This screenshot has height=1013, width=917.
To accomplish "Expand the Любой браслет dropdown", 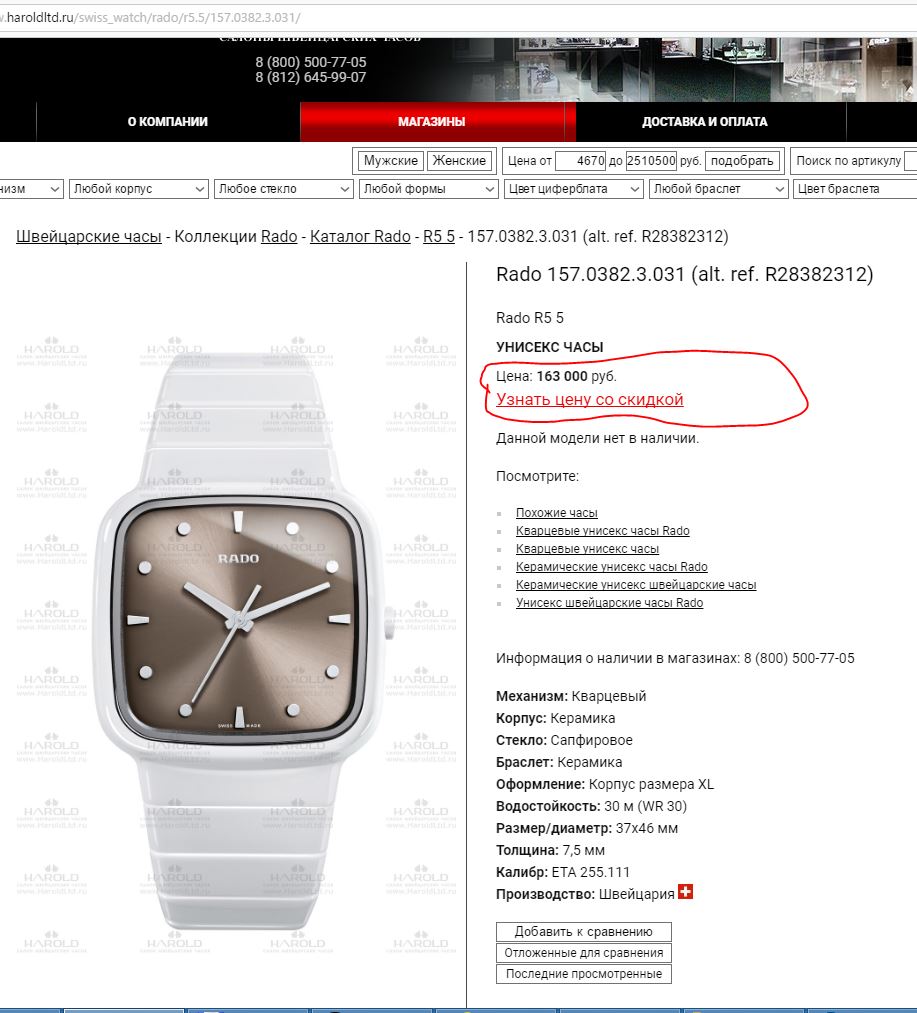I will 719,189.
